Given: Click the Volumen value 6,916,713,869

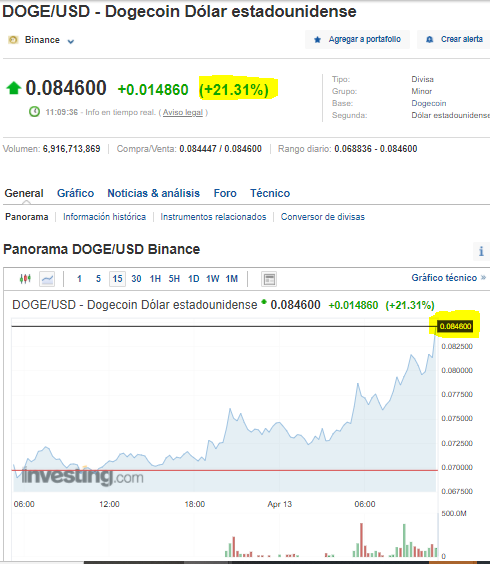Looking at the screenshot, I should pos(71,149).
